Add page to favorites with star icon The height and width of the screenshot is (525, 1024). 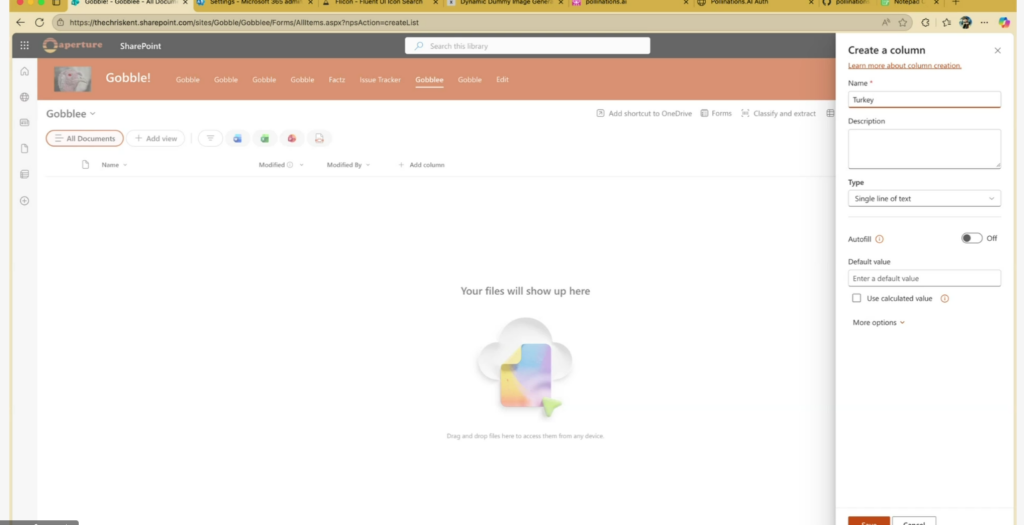903,22
